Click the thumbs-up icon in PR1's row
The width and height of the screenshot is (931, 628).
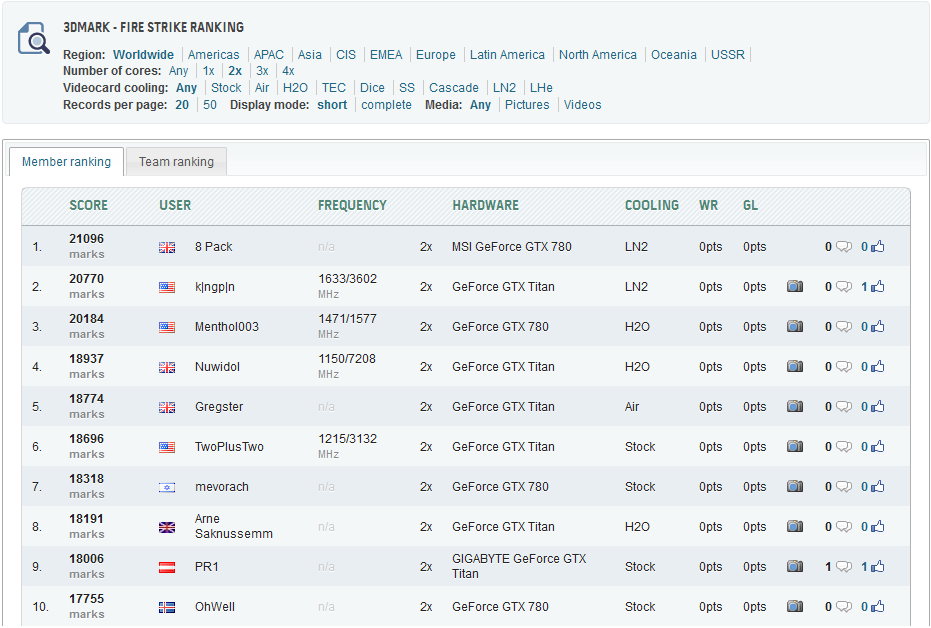(877, 567)
